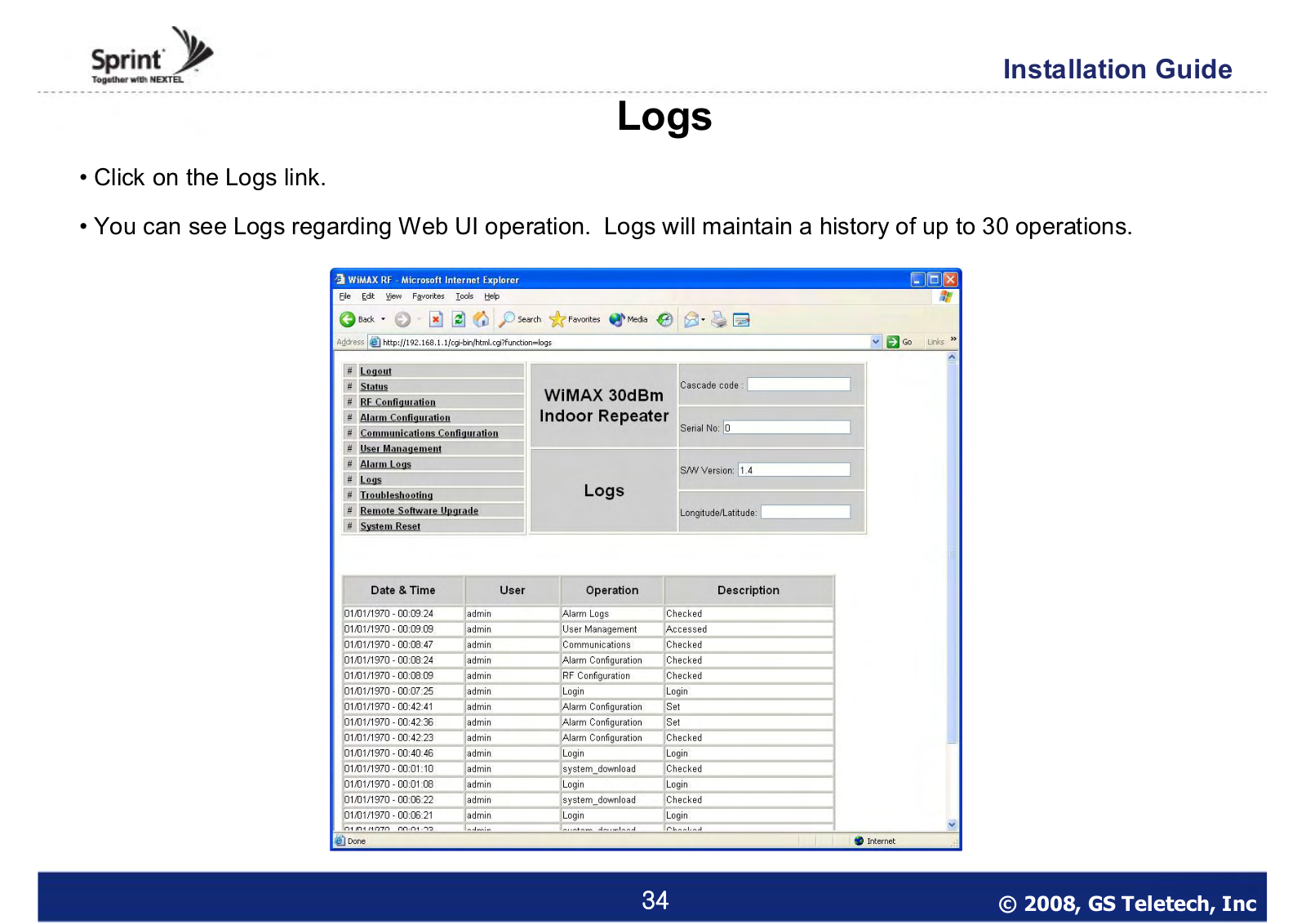The height and width of the screenshot is (924, 1306).
Task: Go to the Home page icon
Action: [x=482, y=319]
